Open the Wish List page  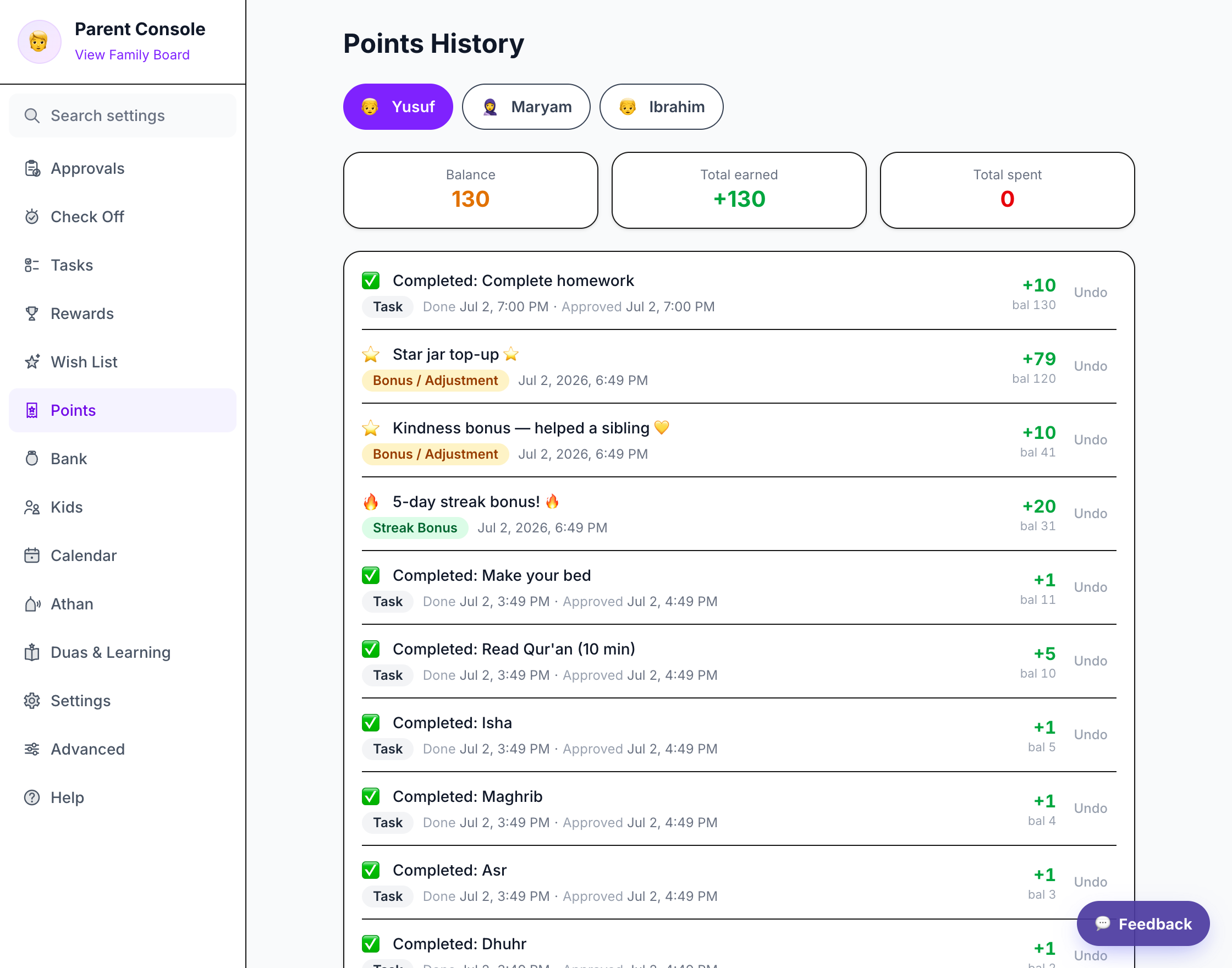[x=123, y=361]
